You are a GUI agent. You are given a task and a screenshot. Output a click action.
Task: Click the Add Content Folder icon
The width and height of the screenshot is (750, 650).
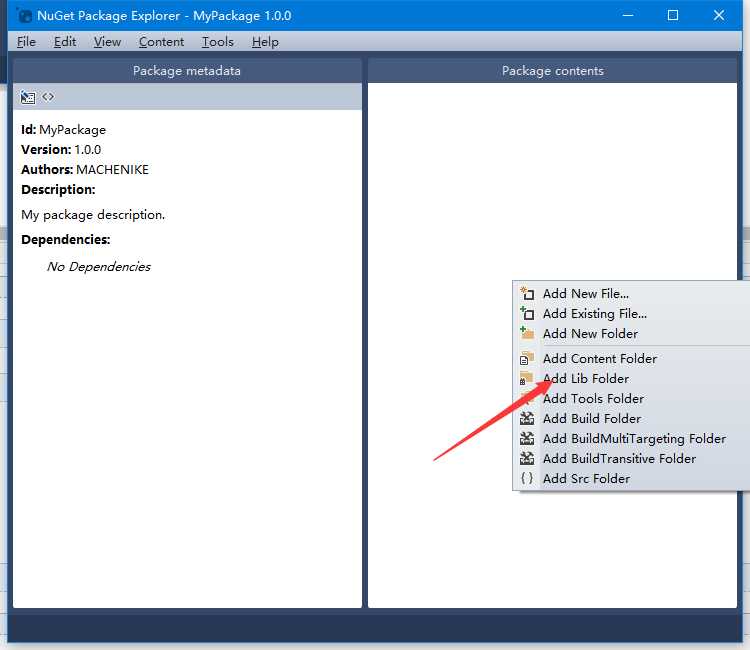(527, 358)
